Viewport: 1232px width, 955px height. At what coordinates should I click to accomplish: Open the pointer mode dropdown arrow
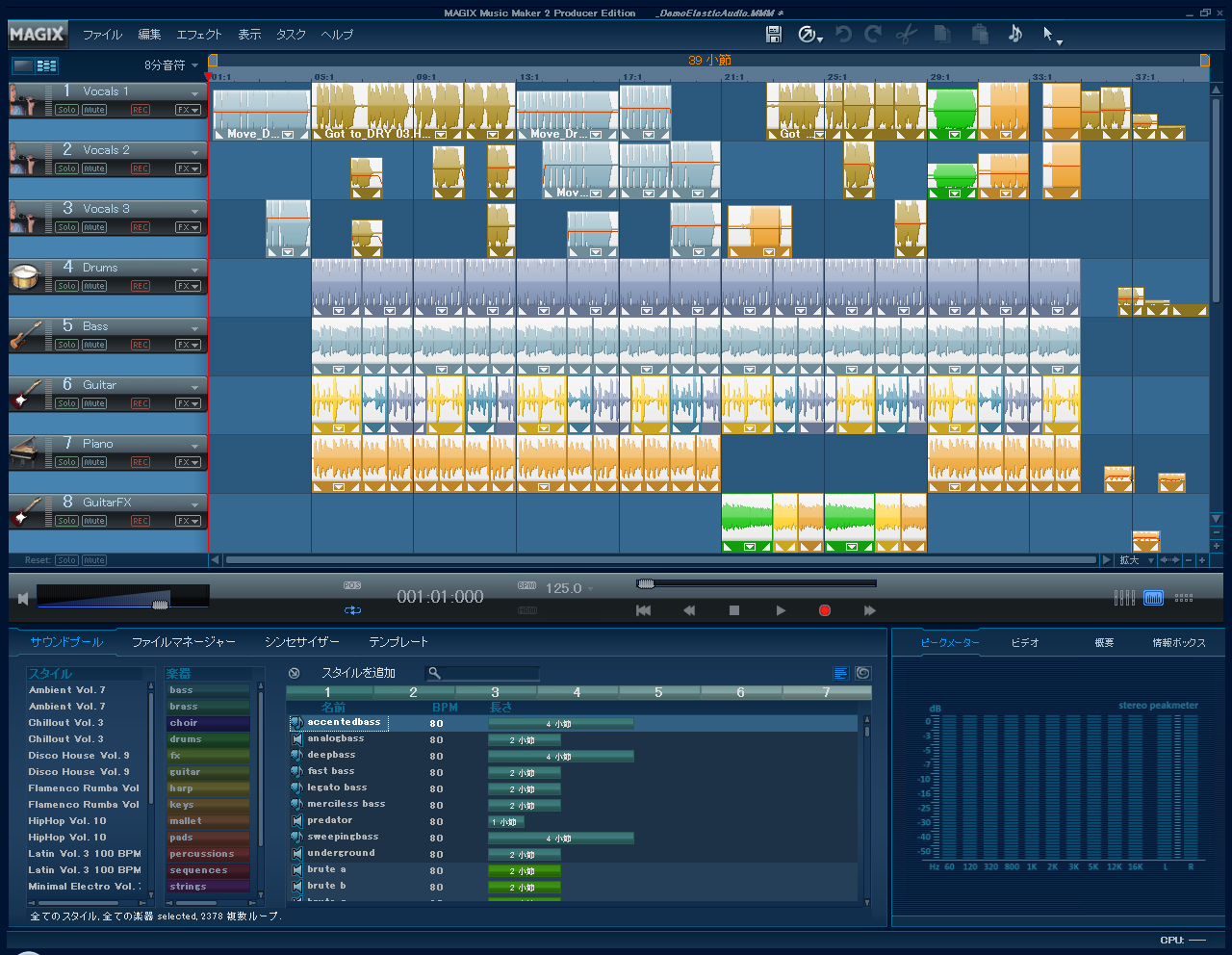[1060, 42]
